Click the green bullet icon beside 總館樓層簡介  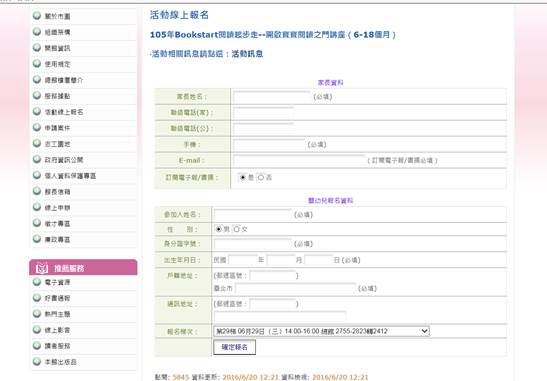(37, 80)
